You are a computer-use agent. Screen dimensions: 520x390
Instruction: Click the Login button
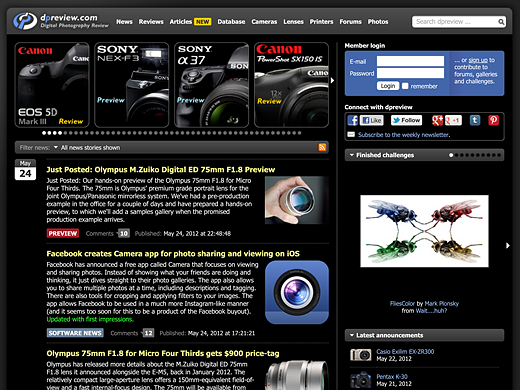(x=388, y=86)
